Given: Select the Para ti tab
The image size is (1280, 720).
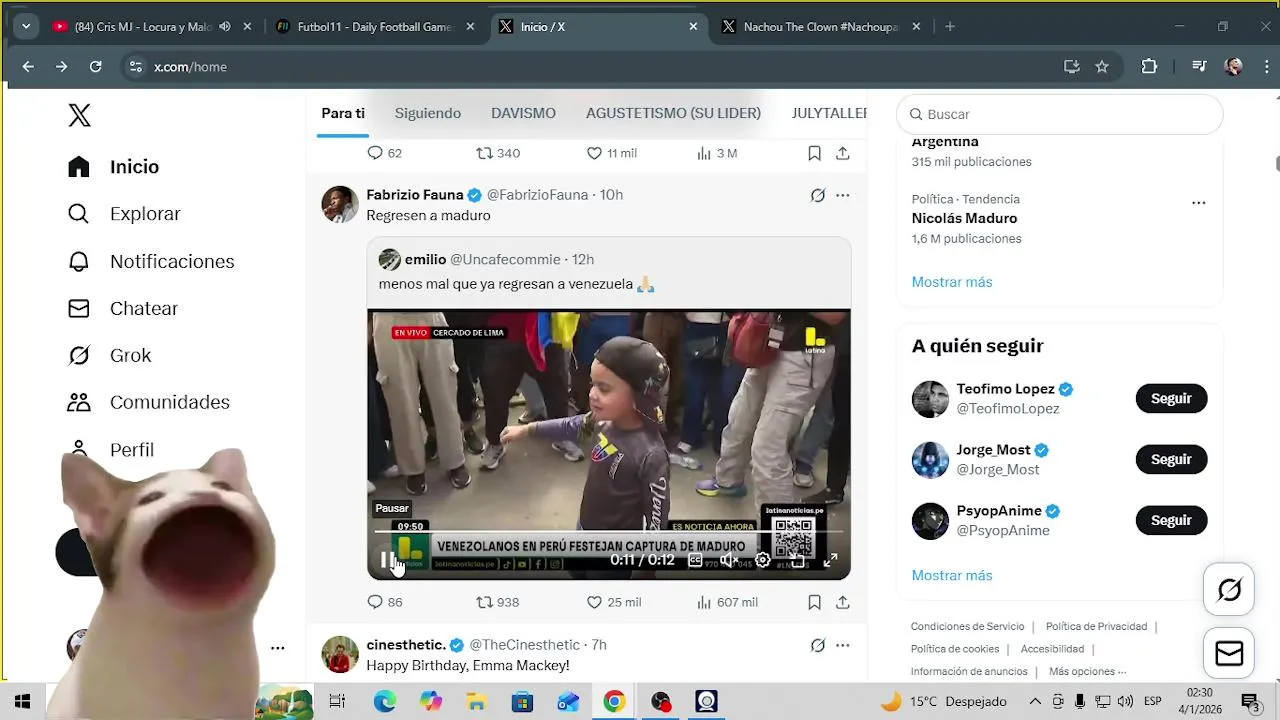Looking at the screenshot, I should [343, 113].
